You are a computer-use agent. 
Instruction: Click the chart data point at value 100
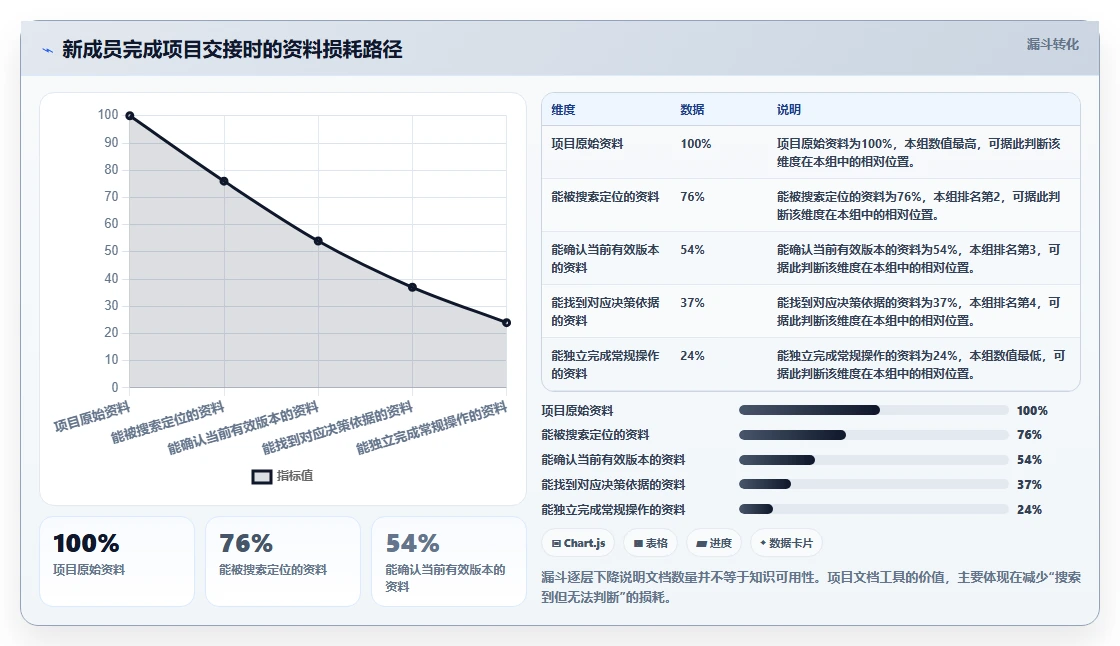point(130,116)
